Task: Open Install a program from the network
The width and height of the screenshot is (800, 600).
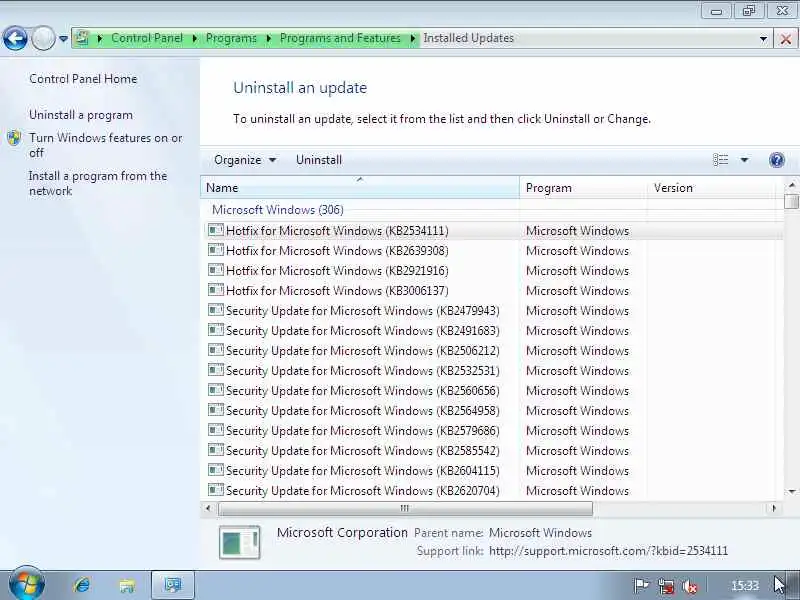Action: tap(98, 184)
